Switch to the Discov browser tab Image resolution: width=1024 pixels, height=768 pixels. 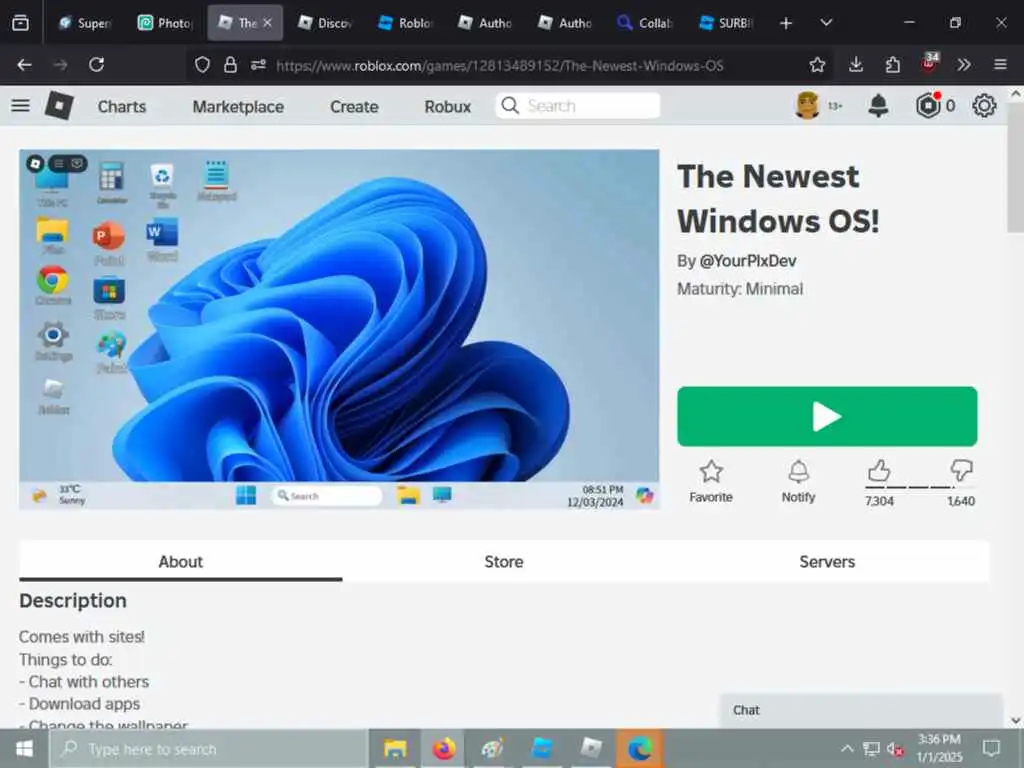[325, 23]
